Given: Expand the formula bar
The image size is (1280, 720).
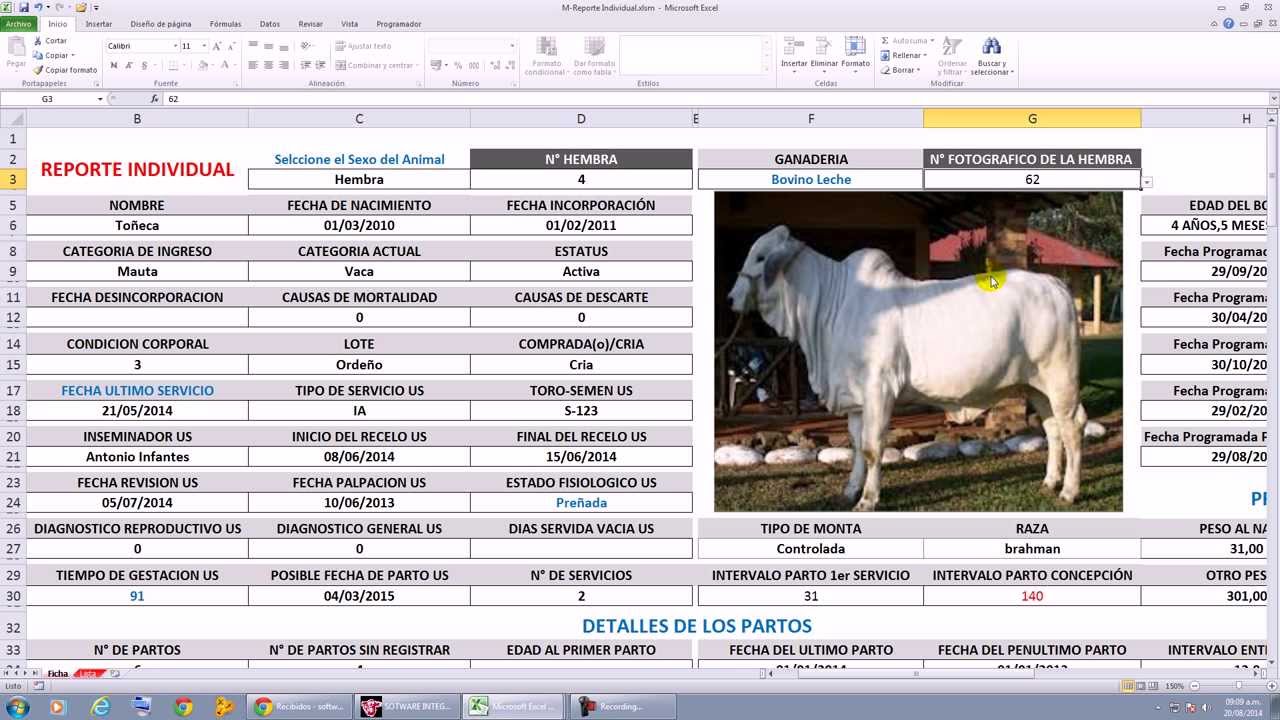Looking at the screenshot, I should pos(1273,99).
